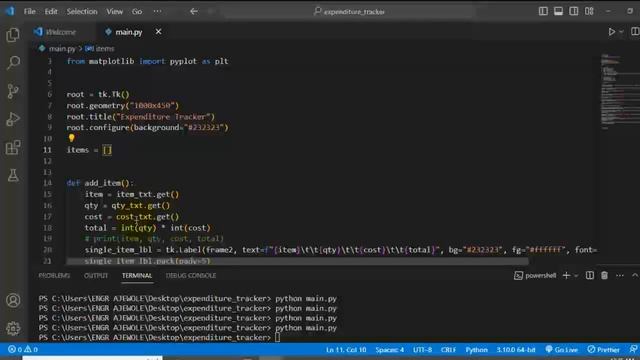Image resolution: width=640 pixels, height=360 pixels.
Task: Open the Run and Debug view
Action: (13, 119)
